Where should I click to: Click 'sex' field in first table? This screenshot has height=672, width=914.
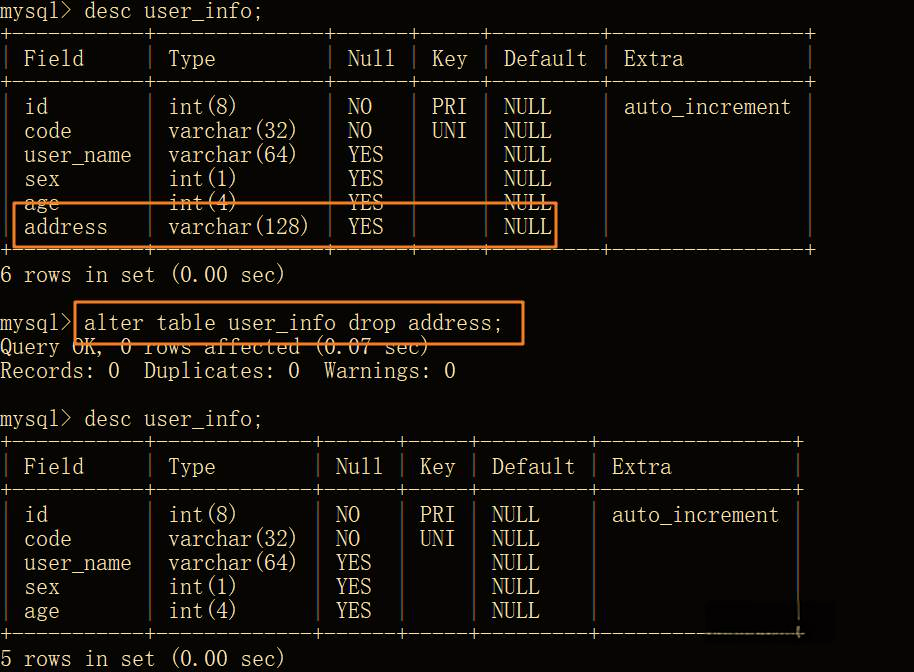[x=42, y=179]
